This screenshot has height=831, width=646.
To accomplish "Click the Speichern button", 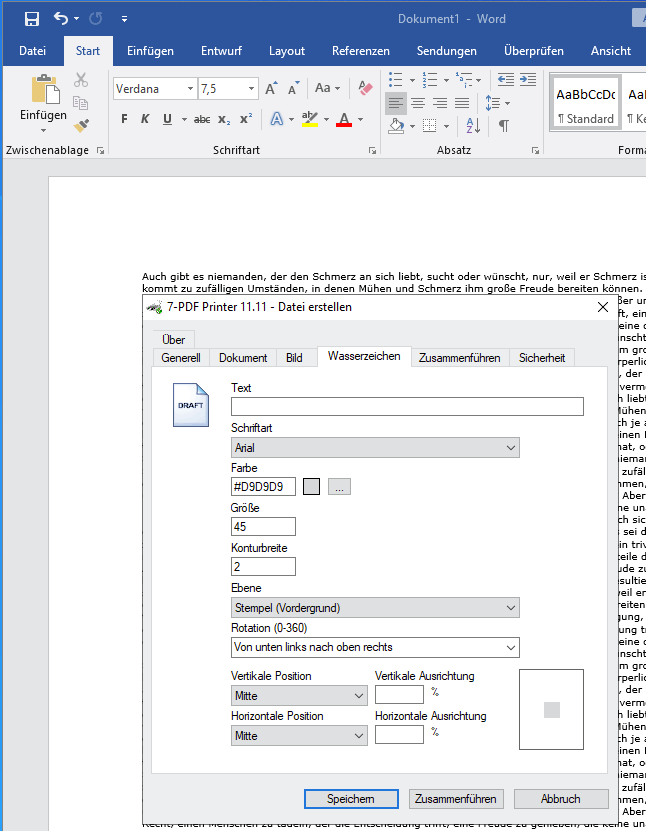I will click(351, 799).
